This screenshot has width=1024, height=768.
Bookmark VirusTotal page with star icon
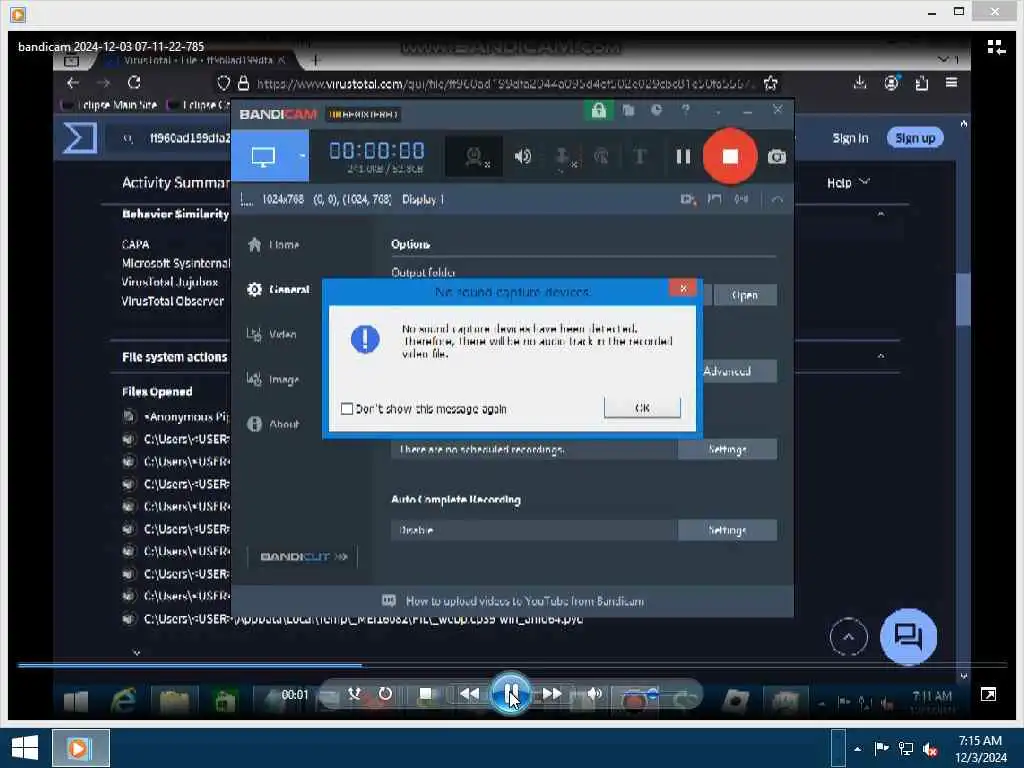[771, 83]
